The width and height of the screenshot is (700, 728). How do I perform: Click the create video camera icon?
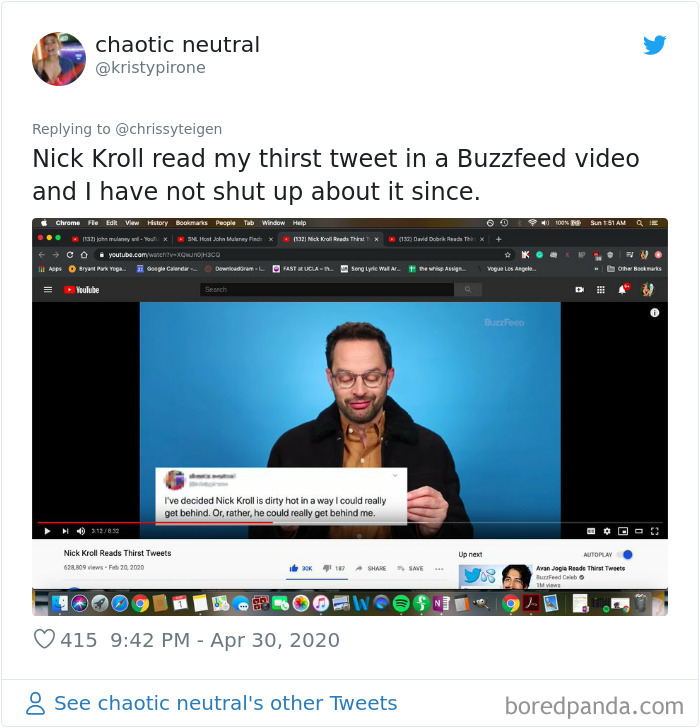[x=580, y=290]
